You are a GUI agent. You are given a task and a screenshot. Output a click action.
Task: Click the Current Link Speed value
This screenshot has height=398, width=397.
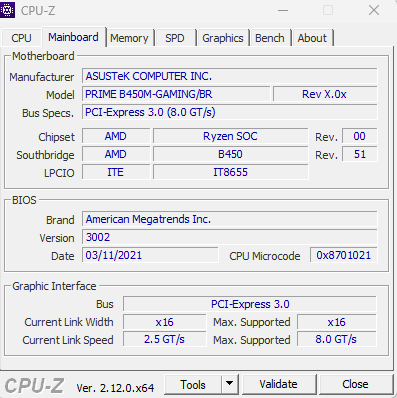tap(164, 339)
